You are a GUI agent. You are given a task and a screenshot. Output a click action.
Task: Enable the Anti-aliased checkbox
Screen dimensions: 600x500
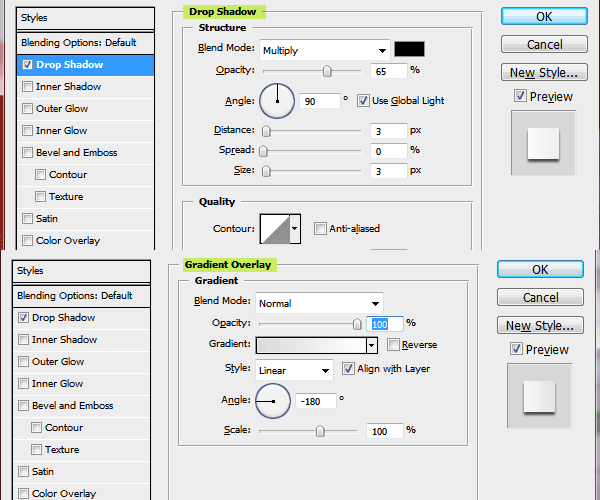pos(320,229)
